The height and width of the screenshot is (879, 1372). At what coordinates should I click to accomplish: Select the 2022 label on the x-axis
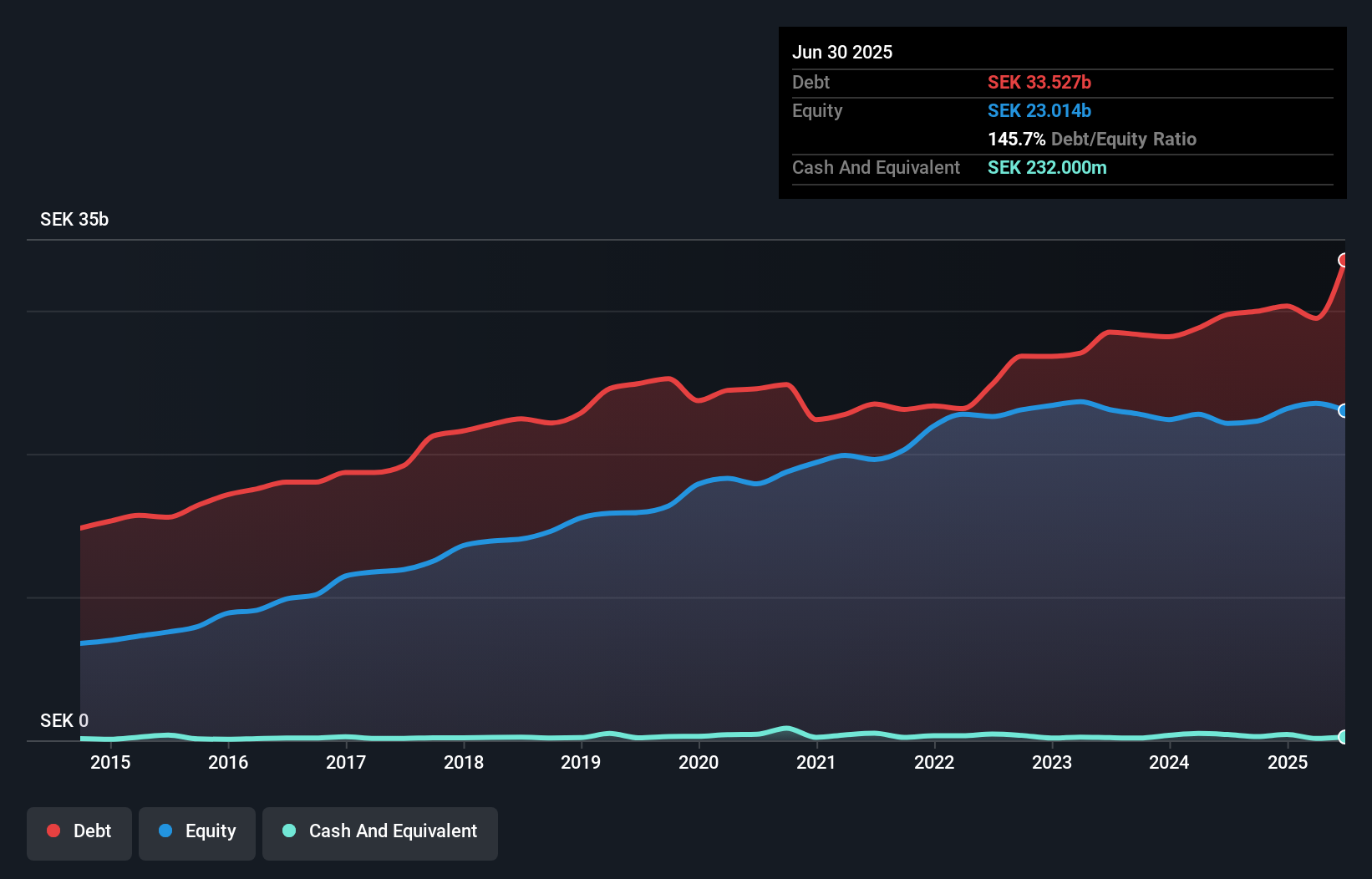click(x=934, y=762)
